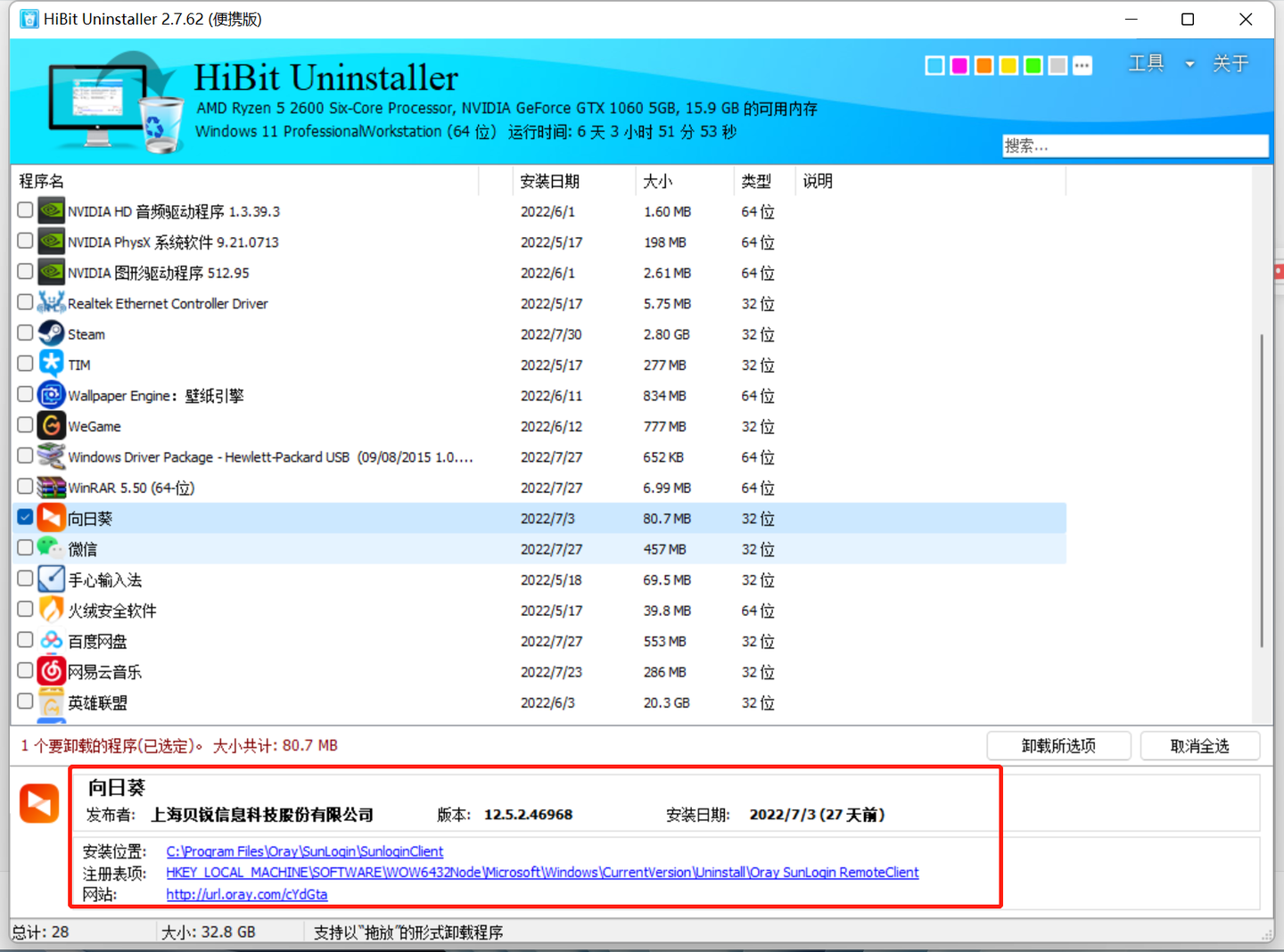Check the Steam checkbox for uninstall
1284x952 pixels.
pos(24,332)
